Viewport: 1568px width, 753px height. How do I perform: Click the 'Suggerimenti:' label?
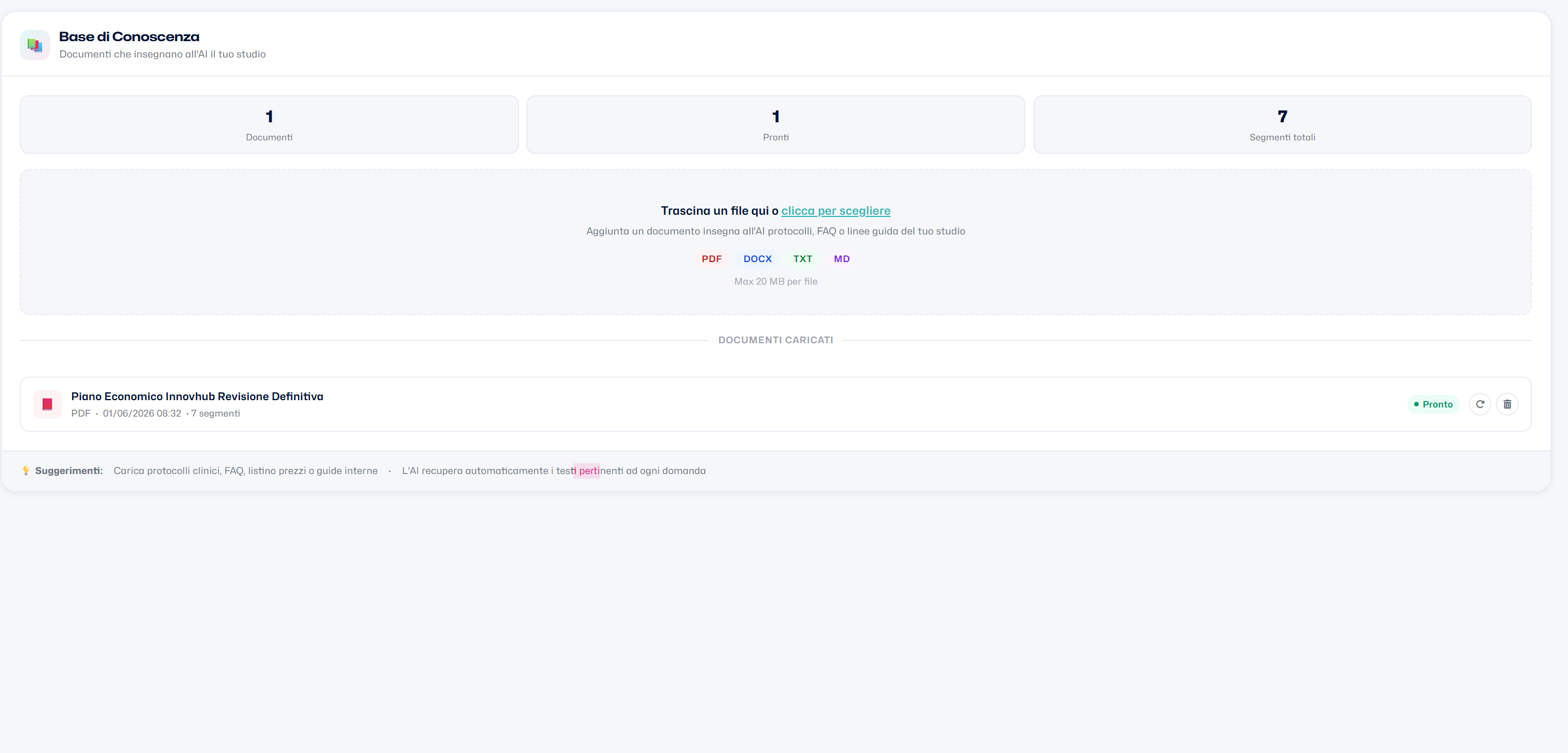pyautogui.click(x=69, y=471)
